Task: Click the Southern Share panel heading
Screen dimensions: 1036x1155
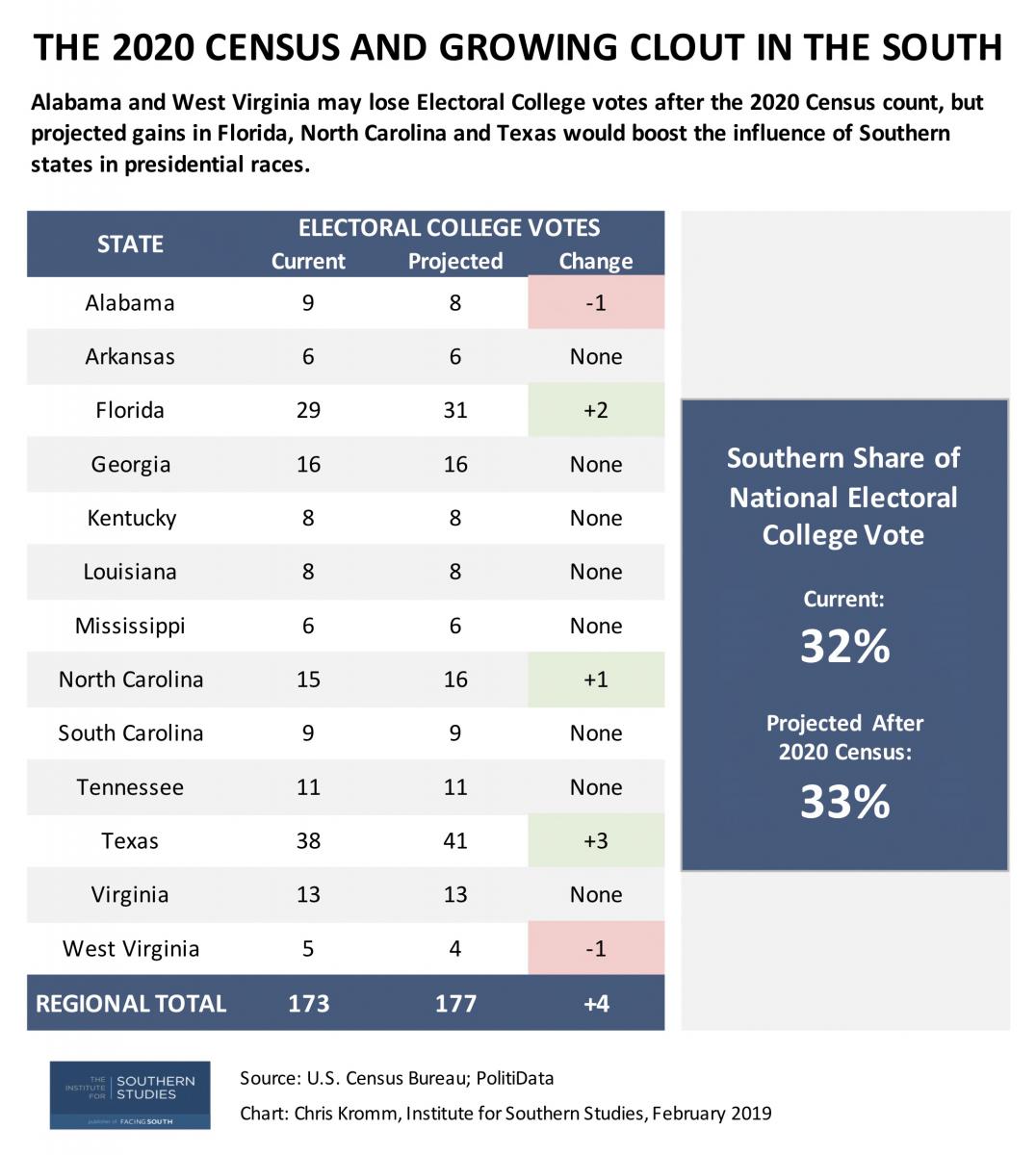Action: (x=843, y=497)
